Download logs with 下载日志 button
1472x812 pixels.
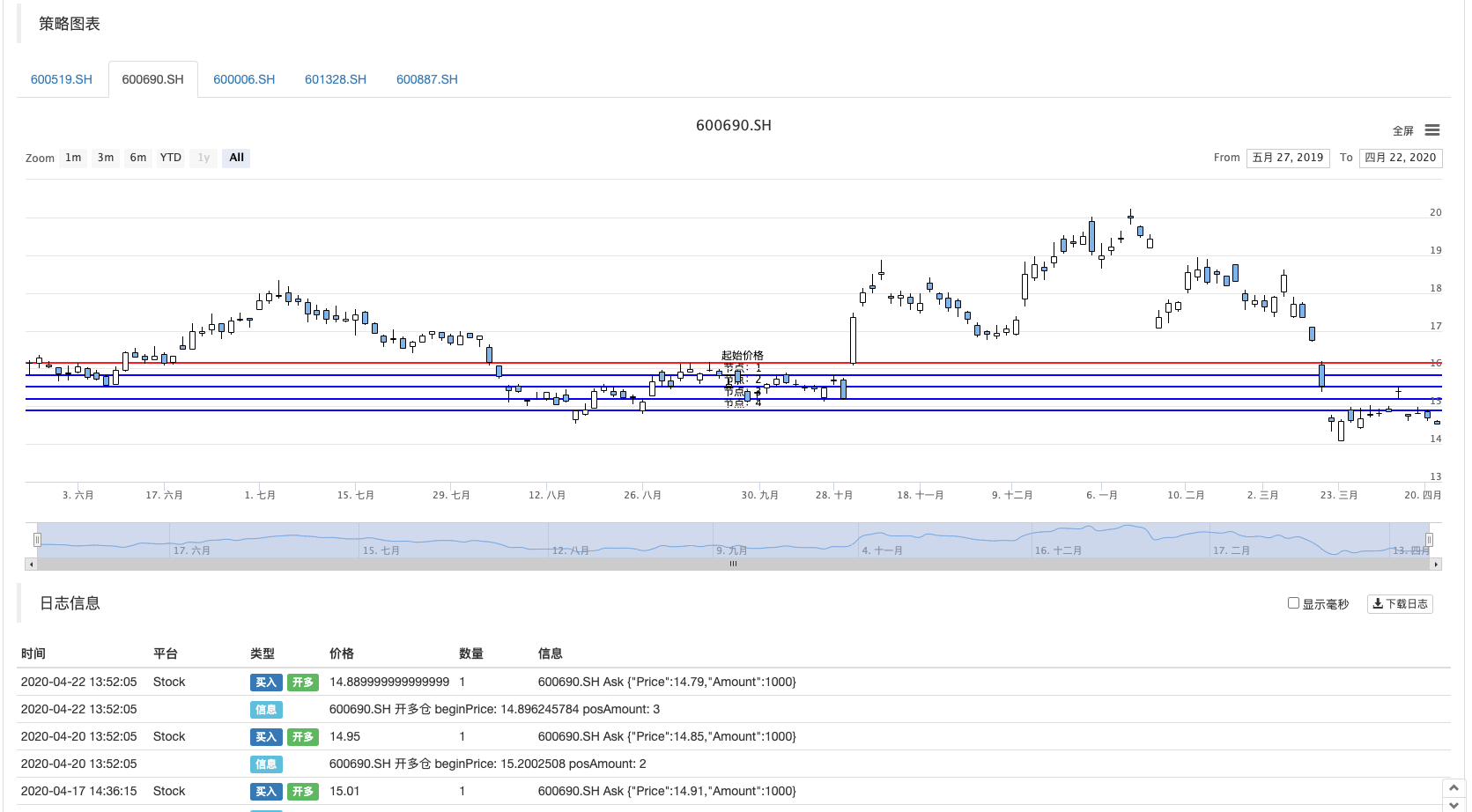(x=1400, y=604)
